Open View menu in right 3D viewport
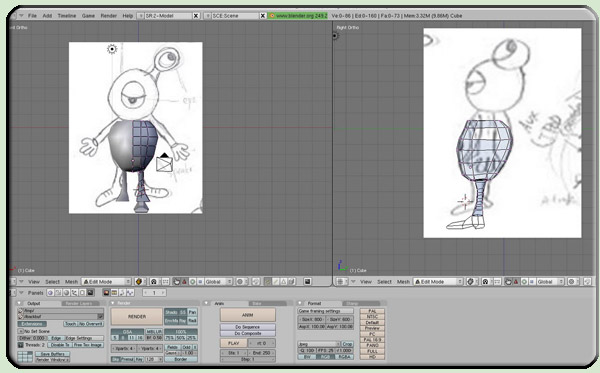The image size is (600, 373). (x=366, y=282)
